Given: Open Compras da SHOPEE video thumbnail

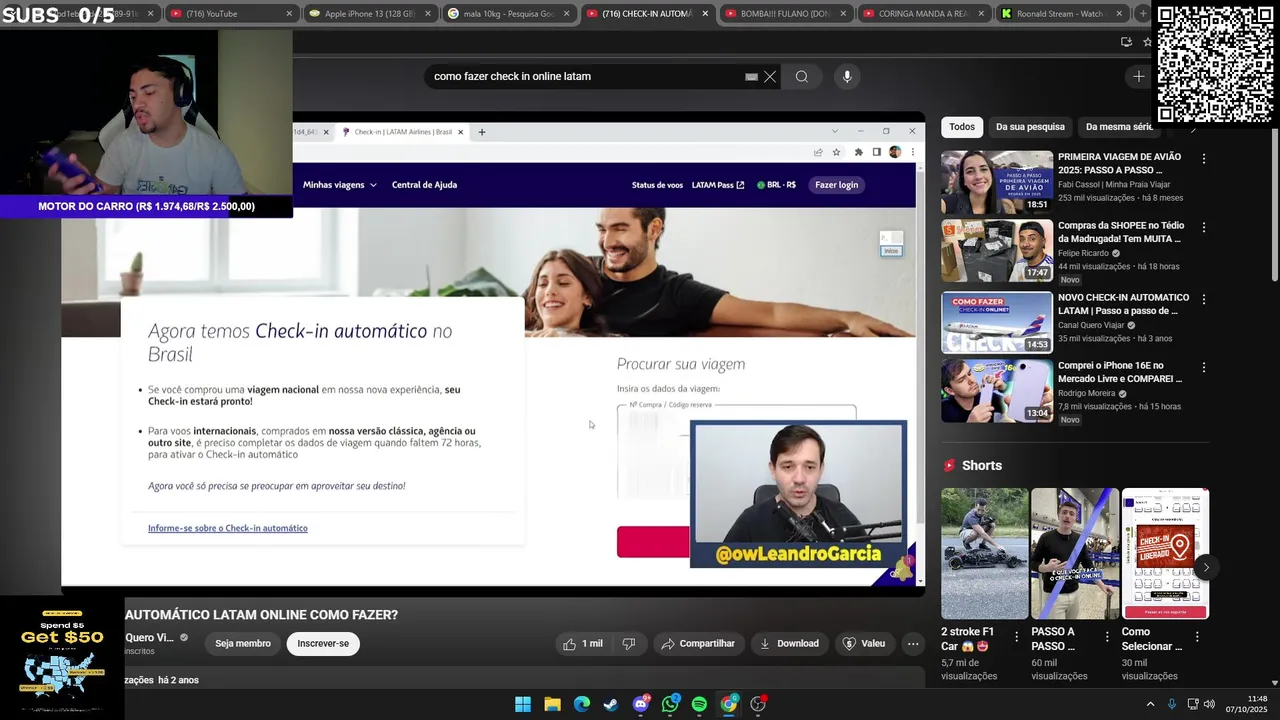Looking at the screenshot, I should click(996, 251).
